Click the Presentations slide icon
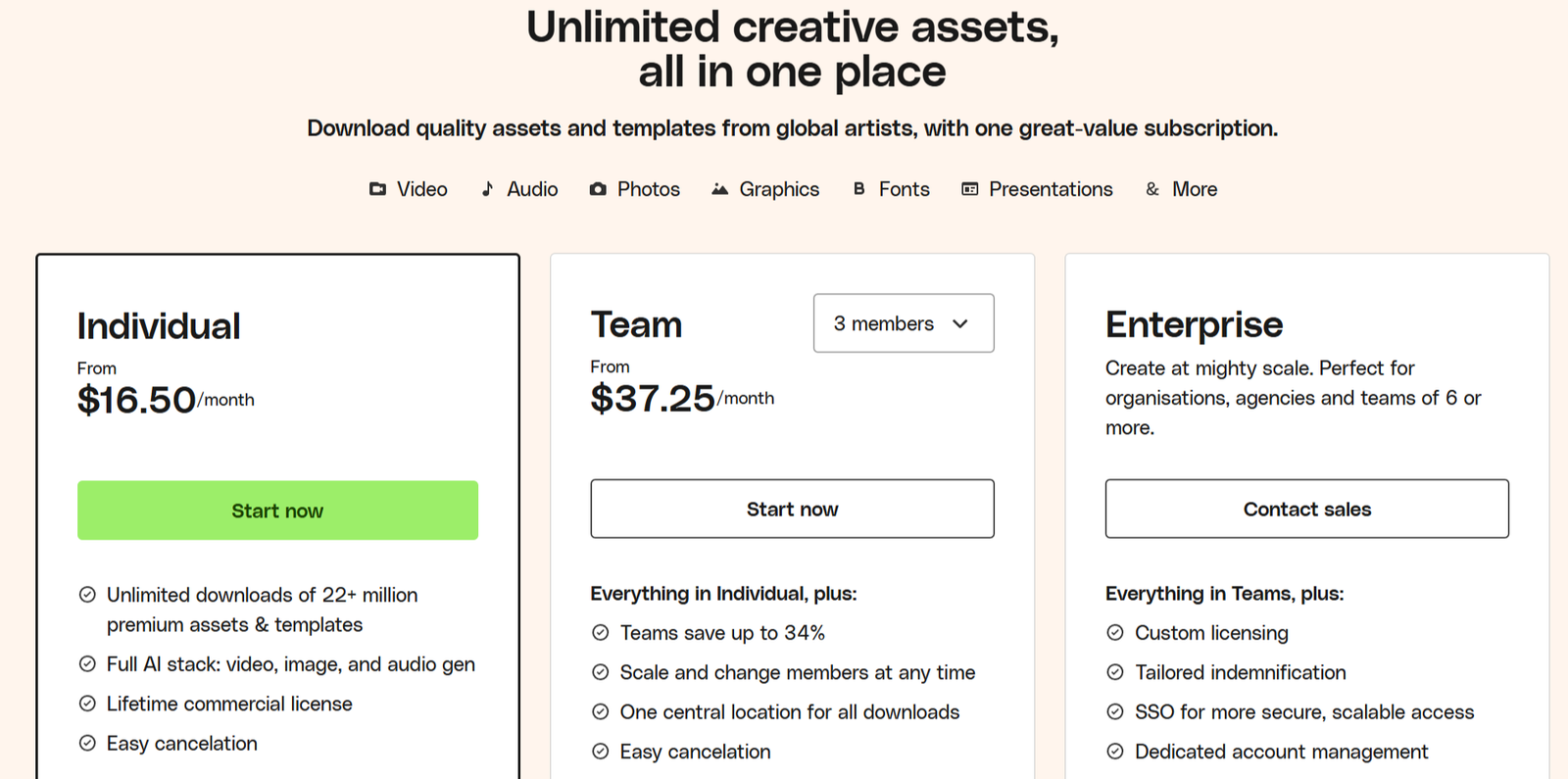1568x779 pixels. click(970, 189)
